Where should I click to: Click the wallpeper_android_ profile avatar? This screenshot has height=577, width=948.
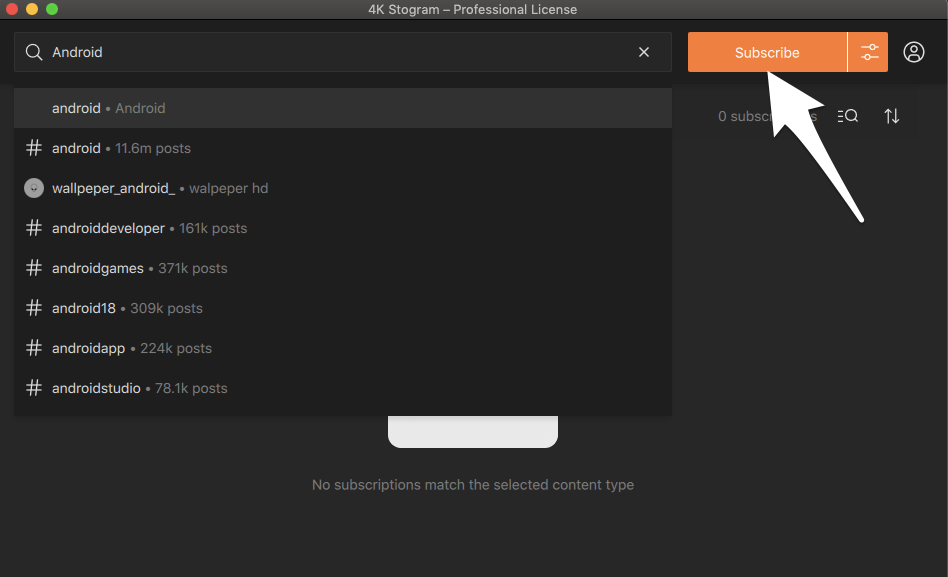tap(34, 188)
